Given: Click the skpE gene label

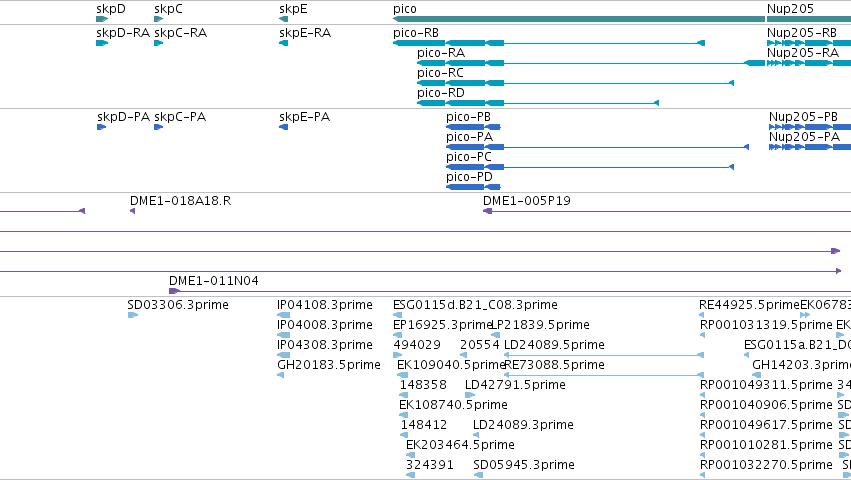Looking at the screenshot, I should coord(293,9).
